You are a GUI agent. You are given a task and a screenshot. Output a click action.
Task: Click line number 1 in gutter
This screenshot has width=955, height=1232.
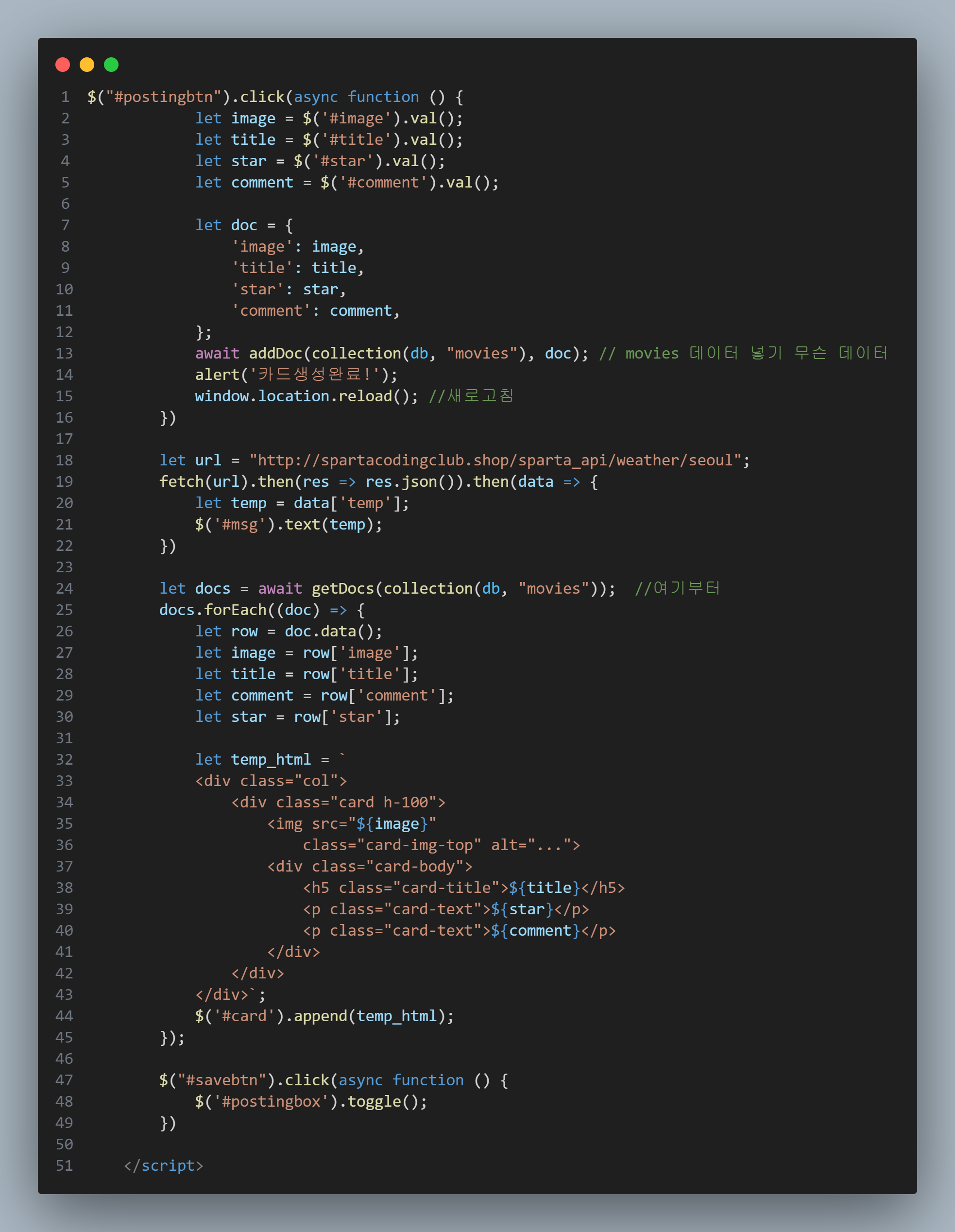point(66,97)
